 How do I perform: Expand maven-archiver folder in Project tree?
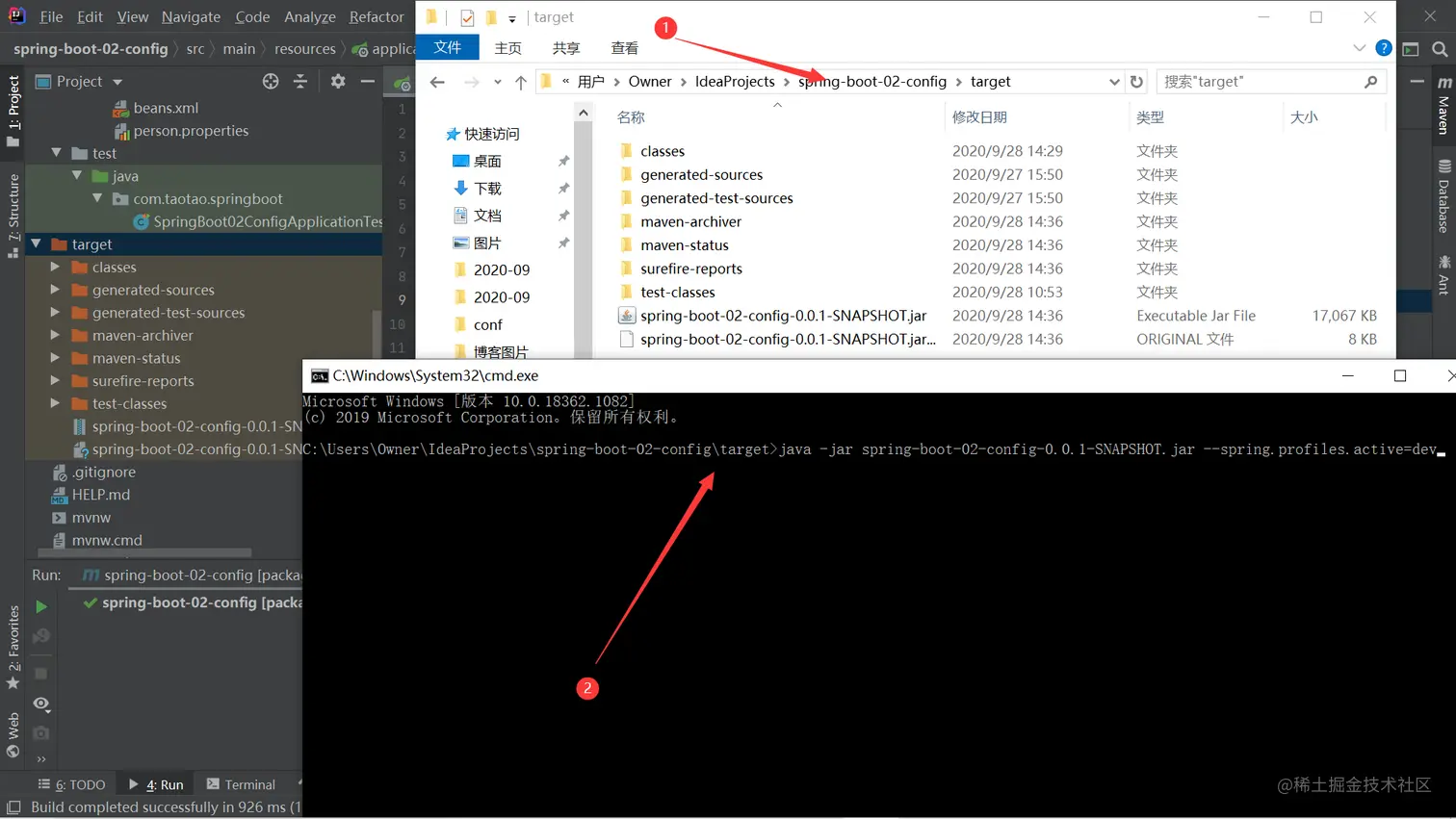click(x=55, y=335)
